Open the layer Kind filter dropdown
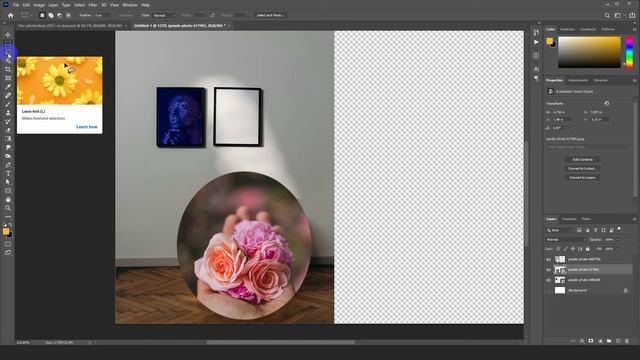640x360 pixels. pos(560,230)
